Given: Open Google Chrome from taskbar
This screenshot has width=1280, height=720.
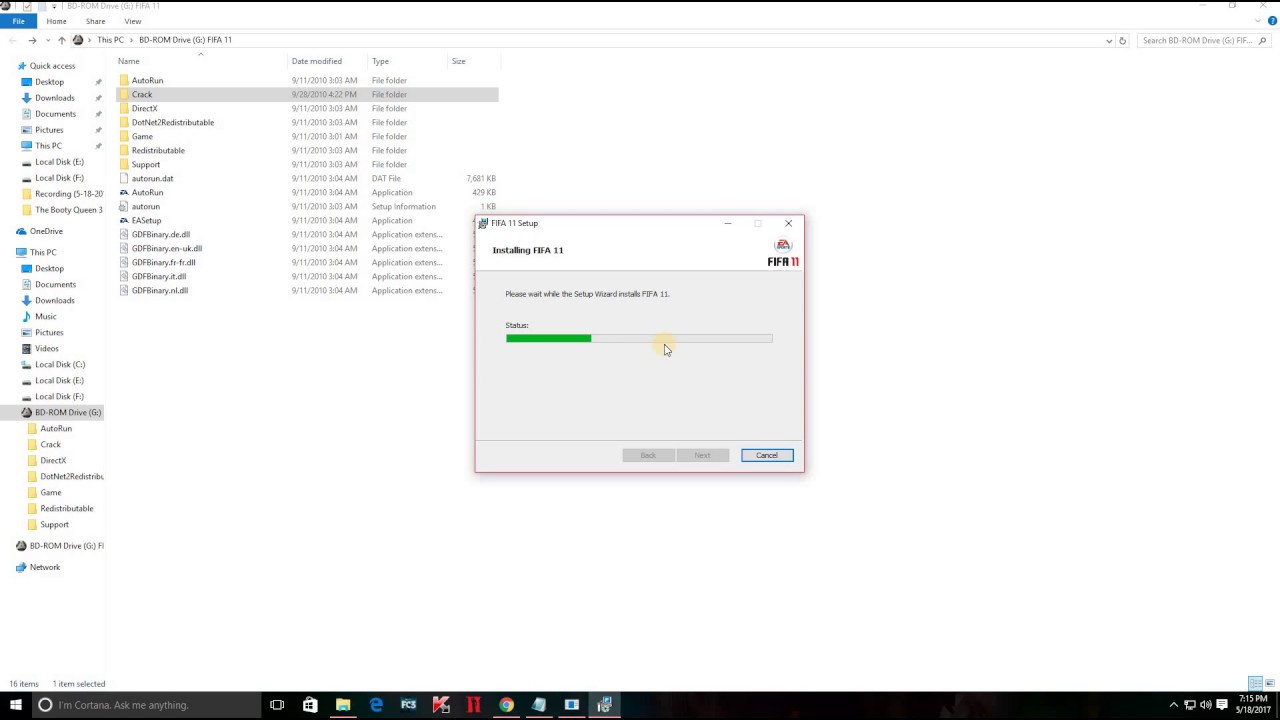Looking at the screenshot, I should coord(506,705).
